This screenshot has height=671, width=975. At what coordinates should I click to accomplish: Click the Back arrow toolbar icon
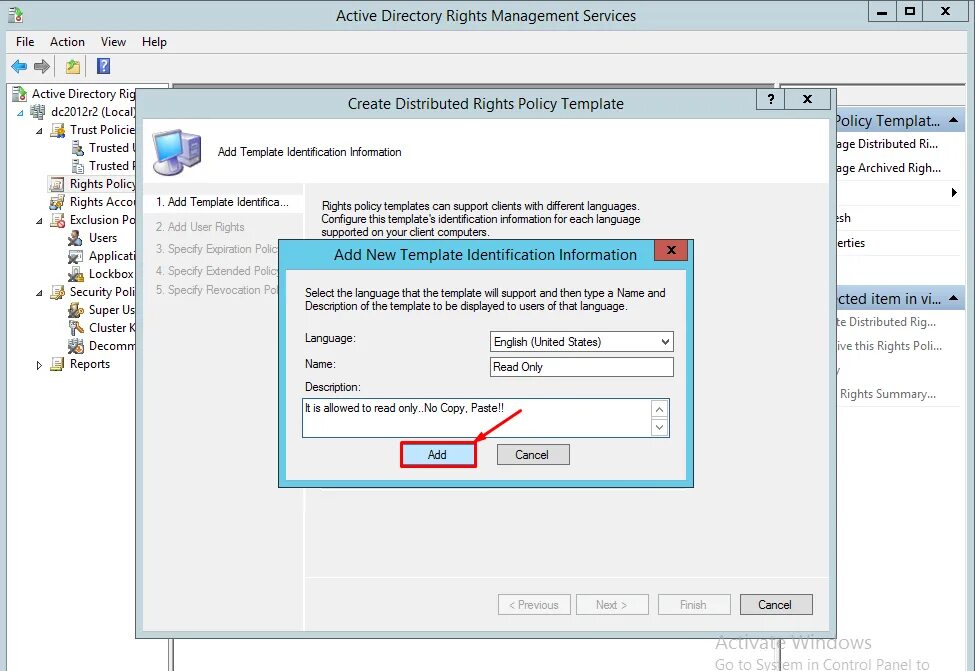click(x=19, y=66)
